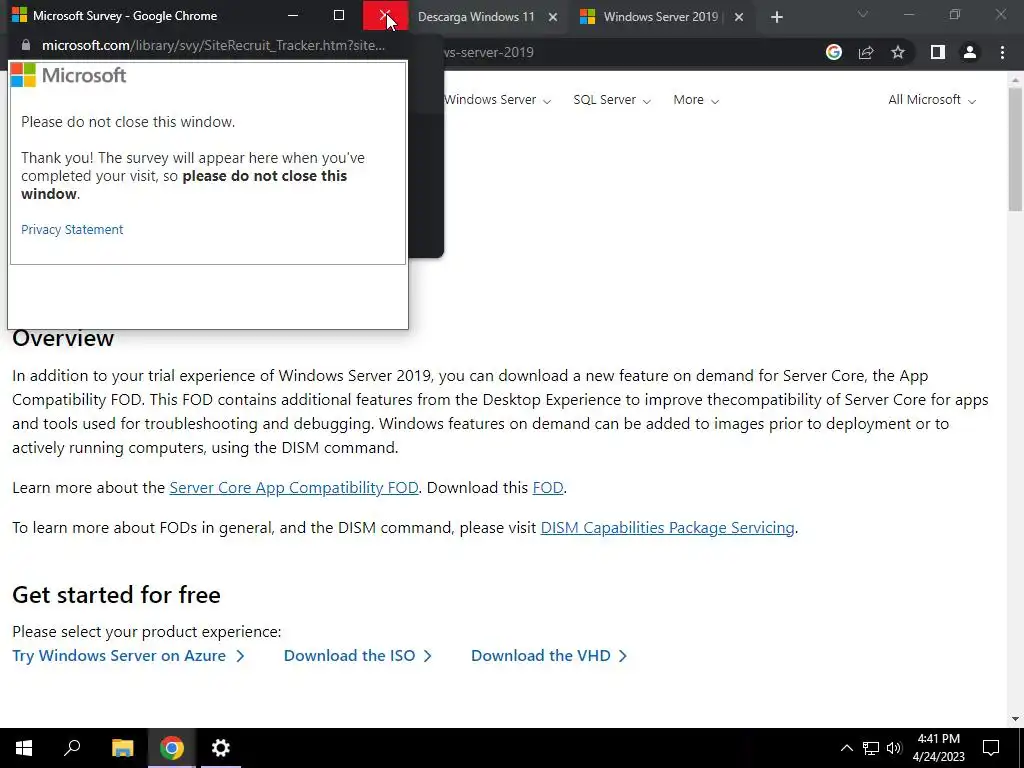The height and width of the screenshot is (768, 1024).
Task: Open Chrome three-dot menu
Action: [x=1002, y=52]
